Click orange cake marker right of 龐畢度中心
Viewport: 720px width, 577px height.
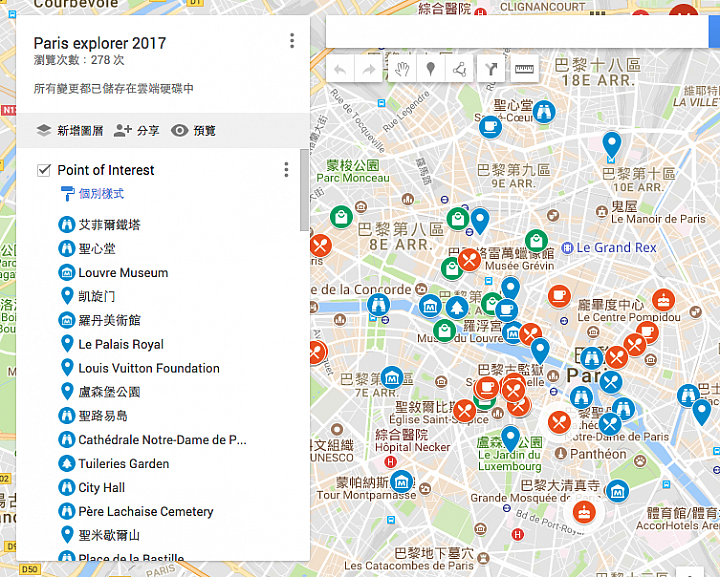click(x=663, y=301)
